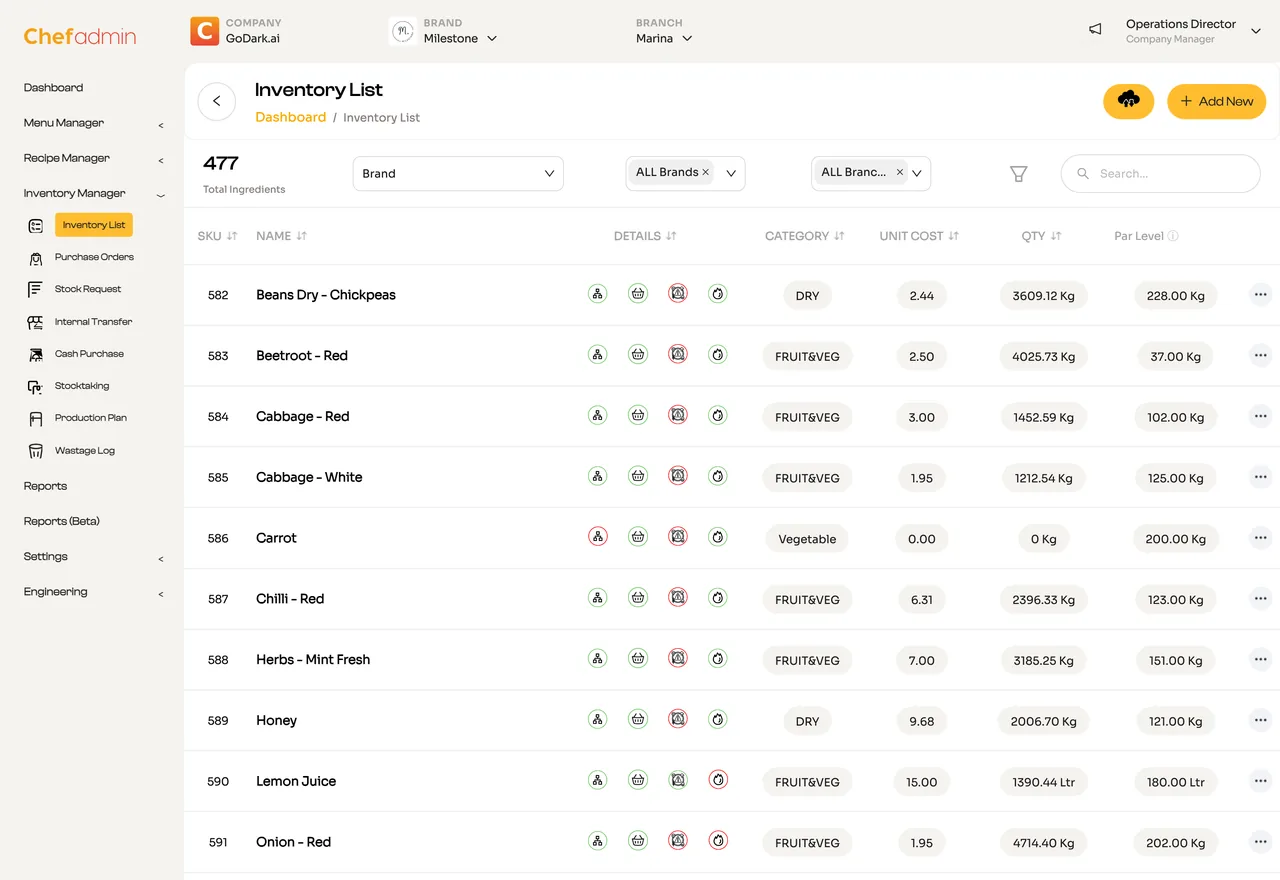Click allergen warning icon for Cabbage - Red
The width and height of the screenshot is (1280, 880).
(x=678, y=415)
